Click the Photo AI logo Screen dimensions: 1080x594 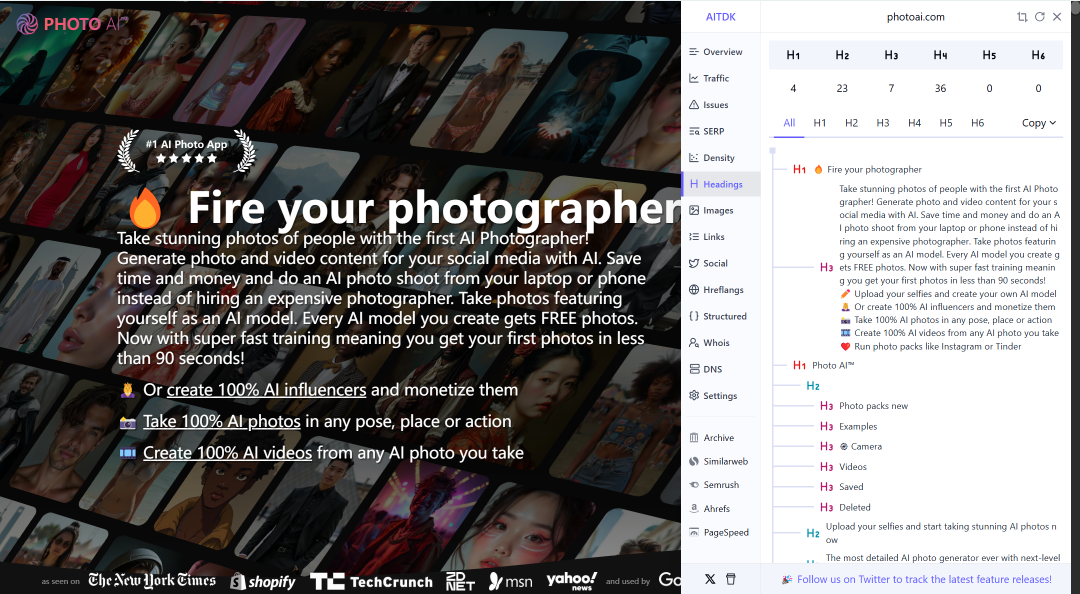pyautogui.click(x=72, y=24)
